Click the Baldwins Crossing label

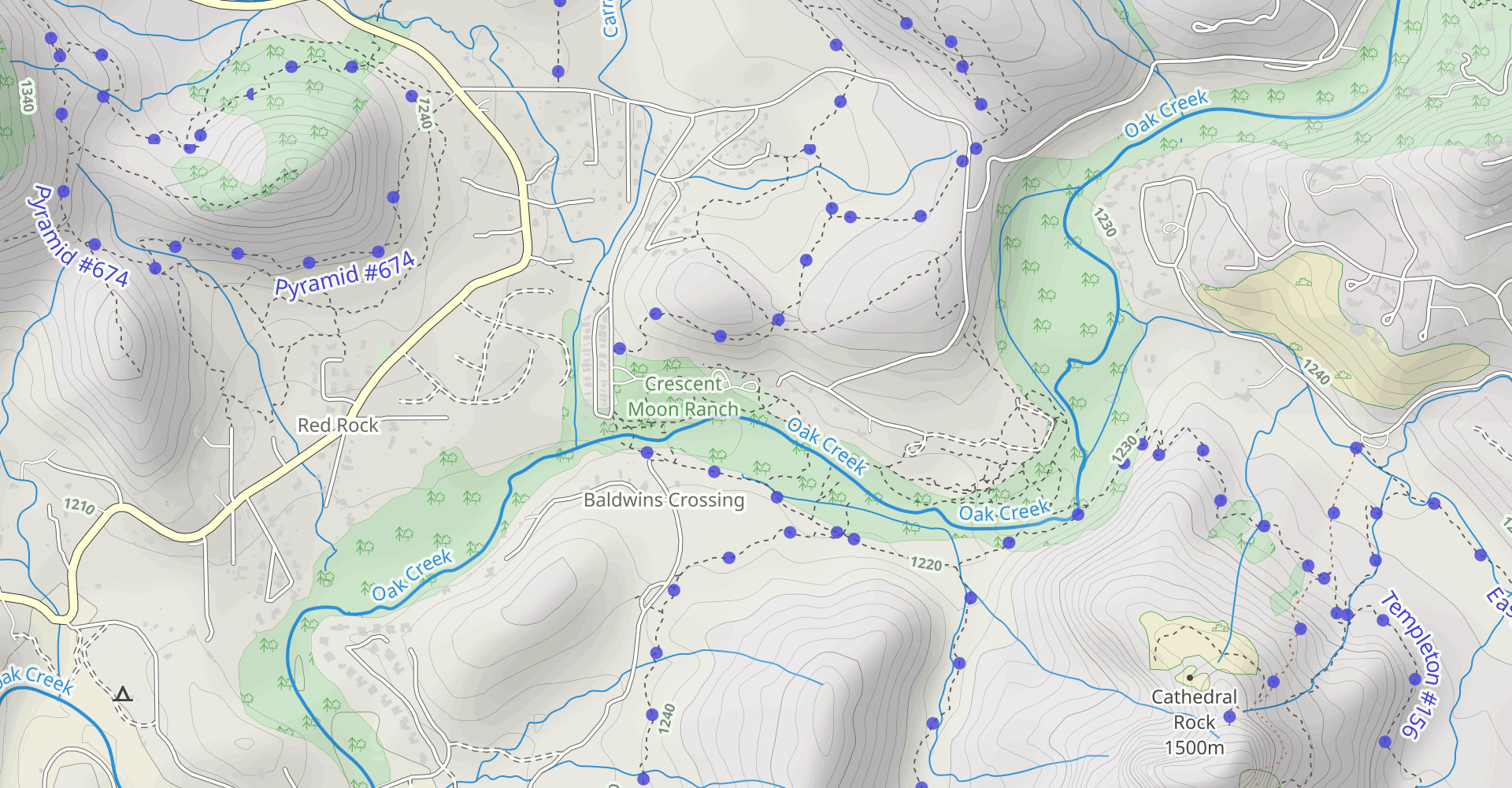[x=664, y=500]
